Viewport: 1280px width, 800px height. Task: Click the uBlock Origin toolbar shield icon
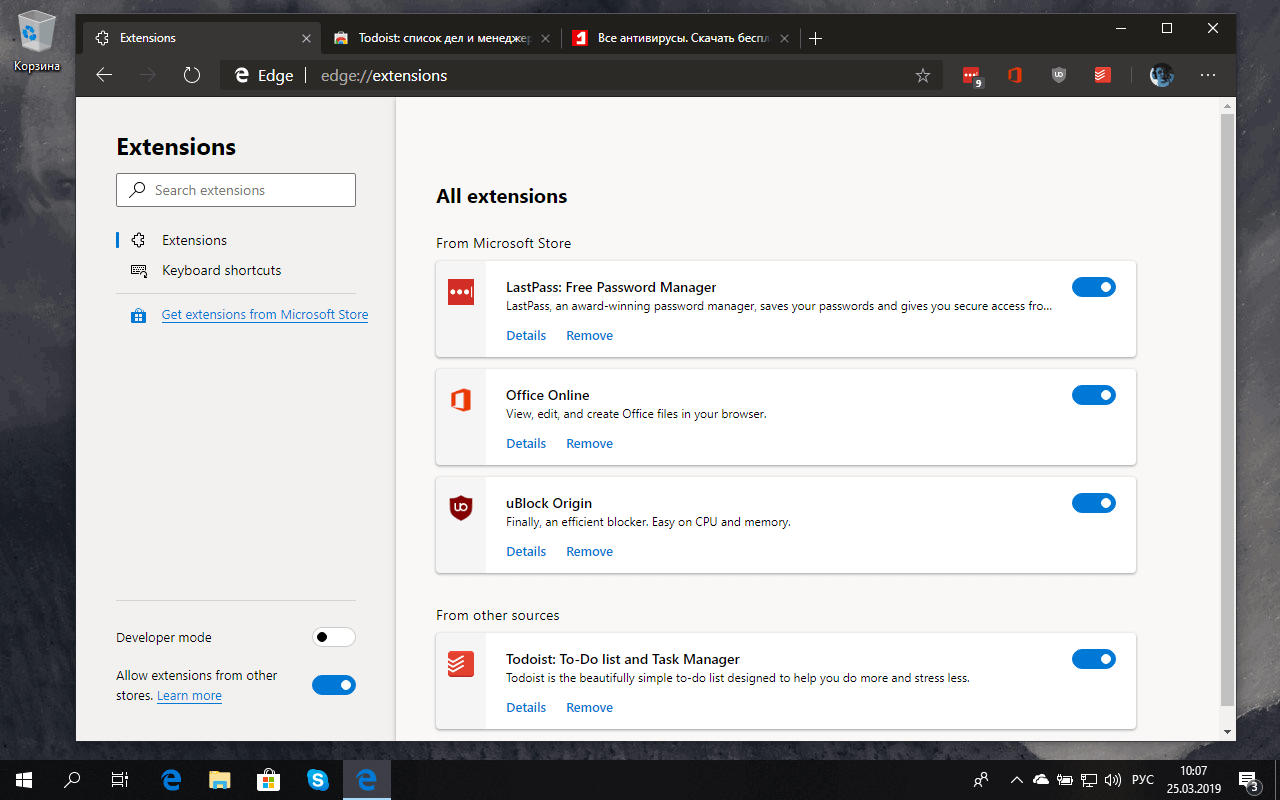pyautogui.click(x=1059, y=75)
